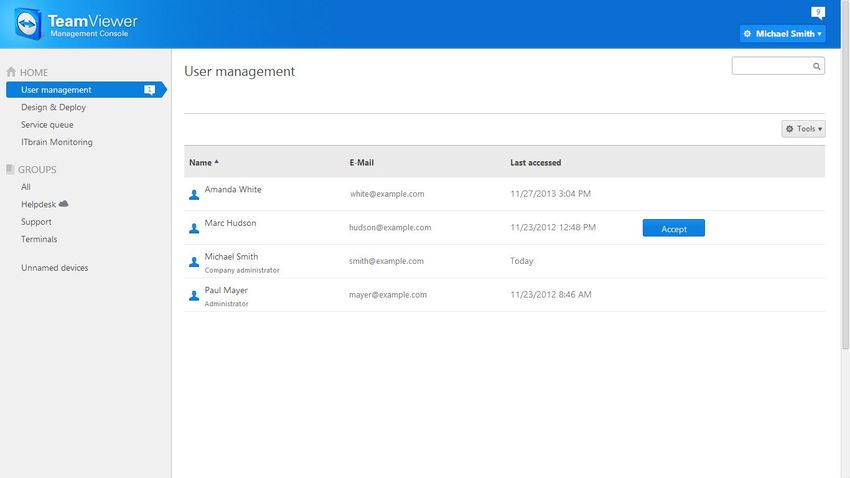
Task: Open the Support group
Action: pos(36,222)
